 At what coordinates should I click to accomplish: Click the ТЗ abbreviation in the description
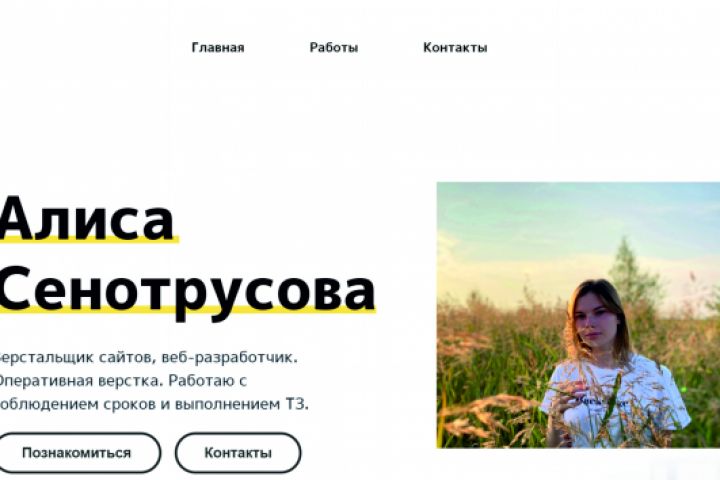click(x=297, y=405)
